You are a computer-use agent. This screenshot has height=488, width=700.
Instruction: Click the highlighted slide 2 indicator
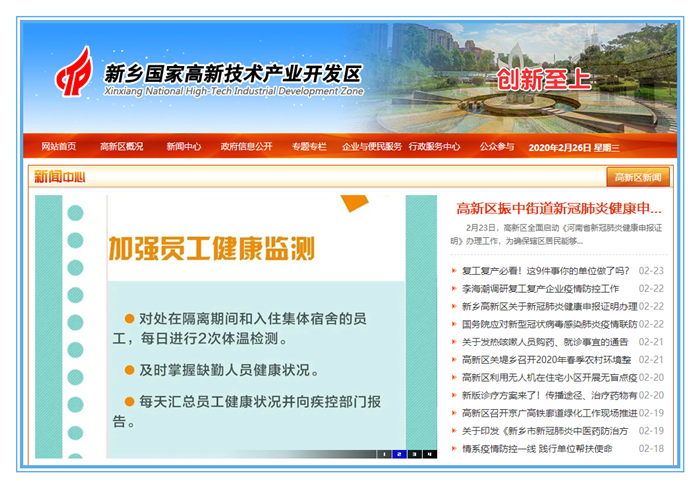click(398, 453)
